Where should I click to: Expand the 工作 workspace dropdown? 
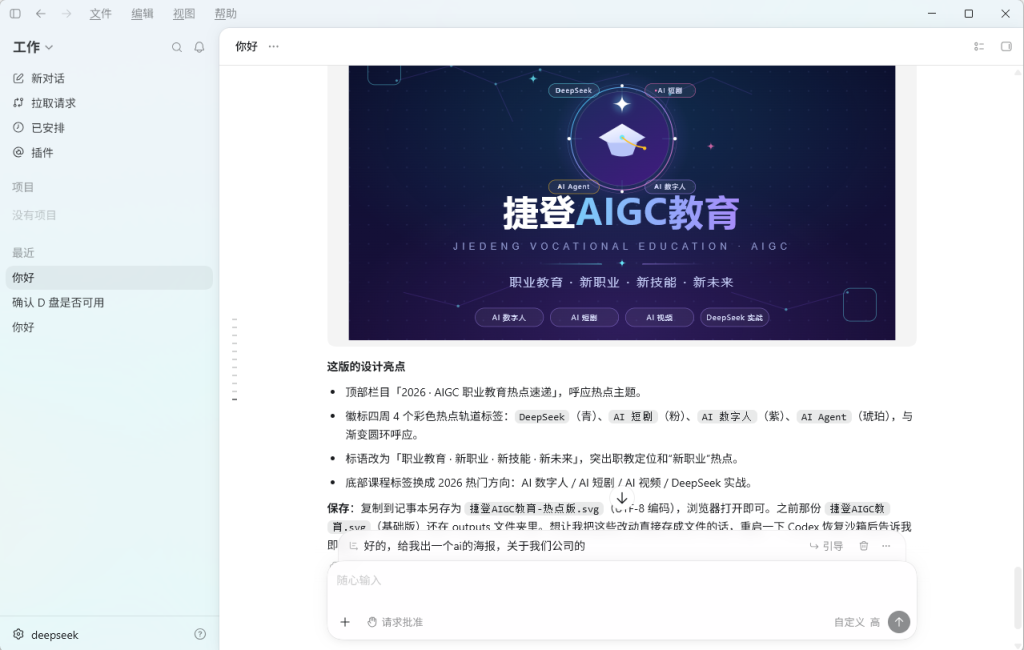(x=33, y=47)
